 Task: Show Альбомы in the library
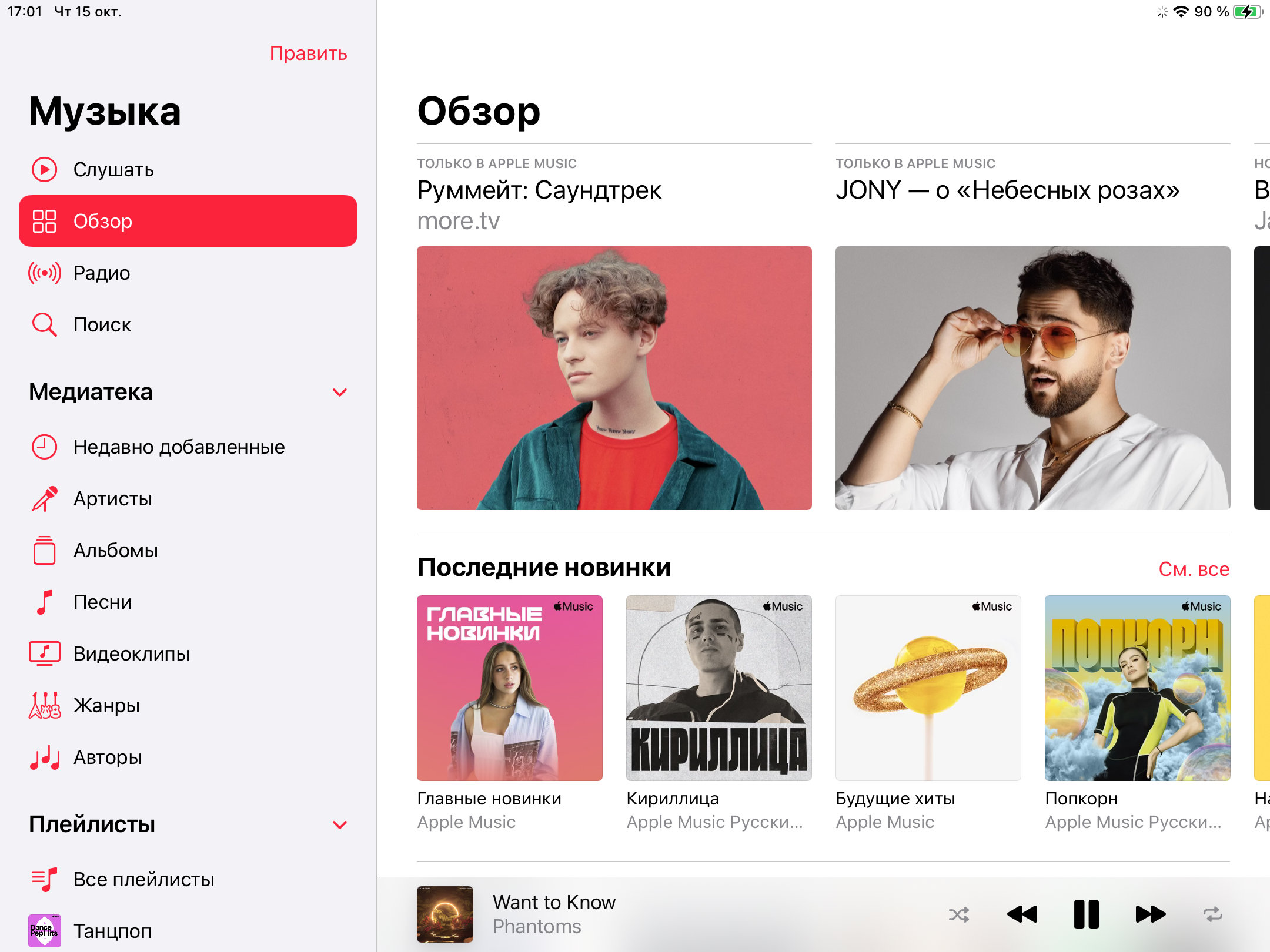tap(188, 551)
